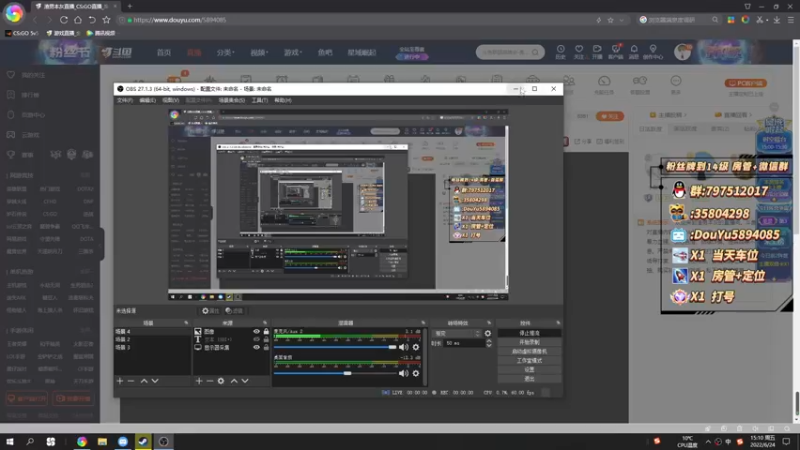This screenshot has width=800, height=450.
Task: Toggle lock on 文本 (GDI+) source
Action: tap(266, 339)
